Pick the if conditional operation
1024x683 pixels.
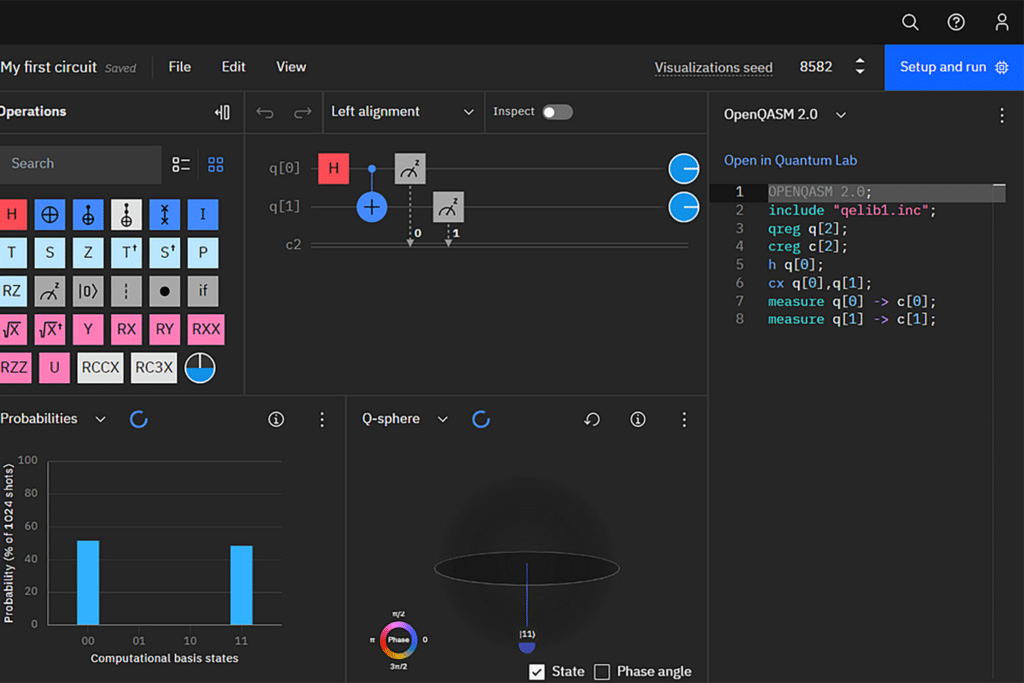(203, 291)
